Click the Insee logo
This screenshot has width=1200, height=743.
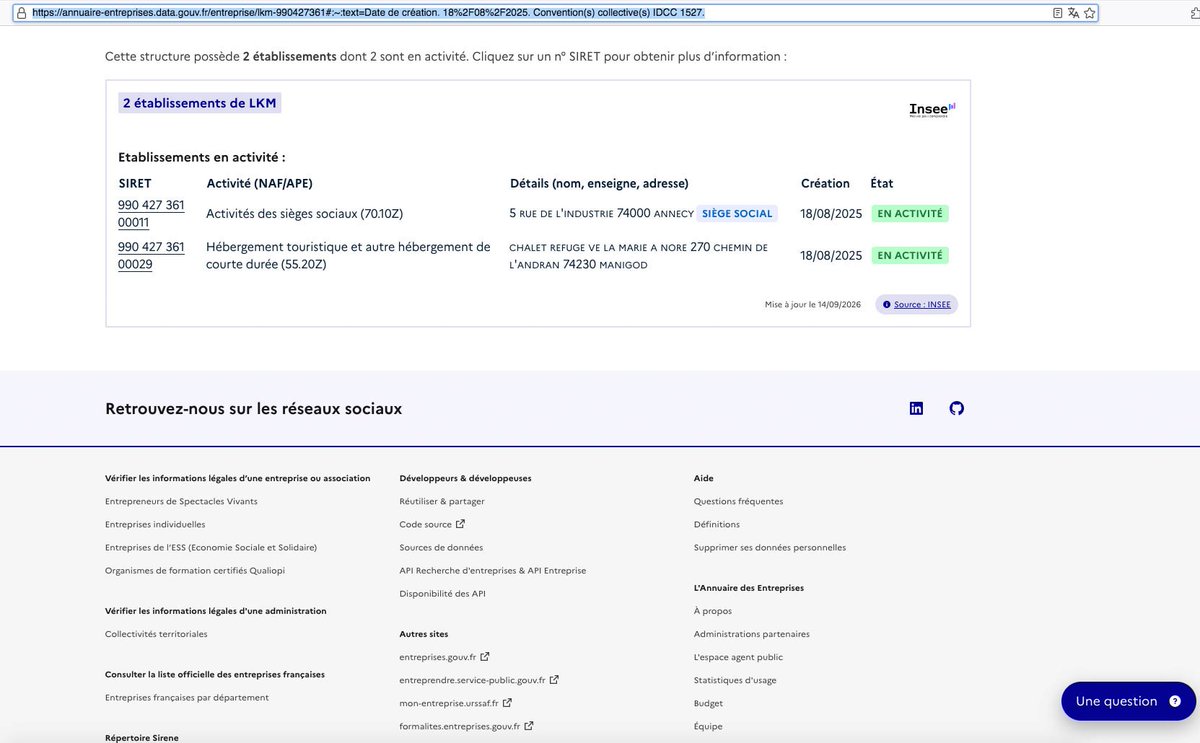[x=932, y=110]
